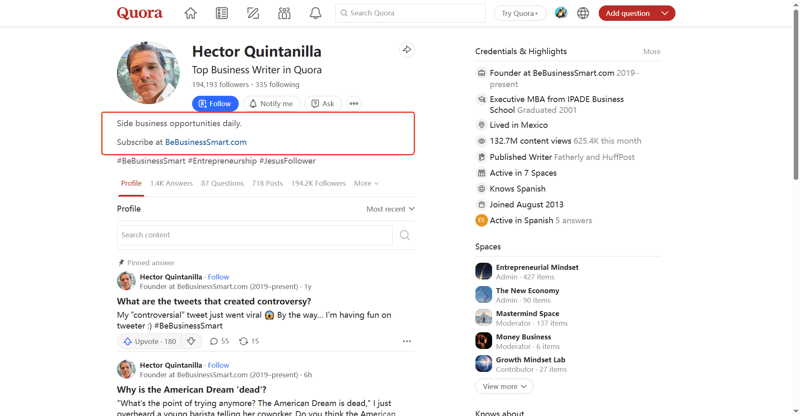
Task: Click the Notify me button
Action: [x=271, y=104]
